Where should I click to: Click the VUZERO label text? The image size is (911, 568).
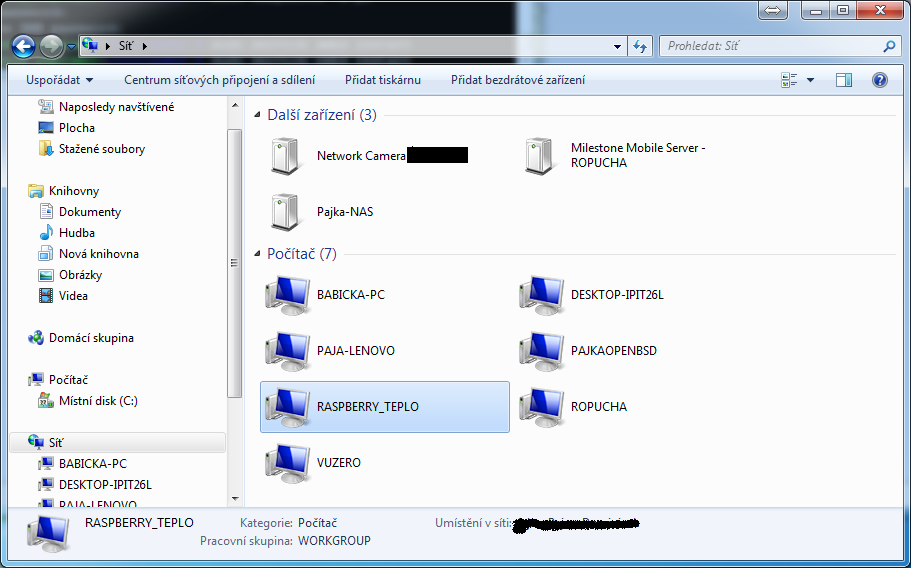coord(339,463)
